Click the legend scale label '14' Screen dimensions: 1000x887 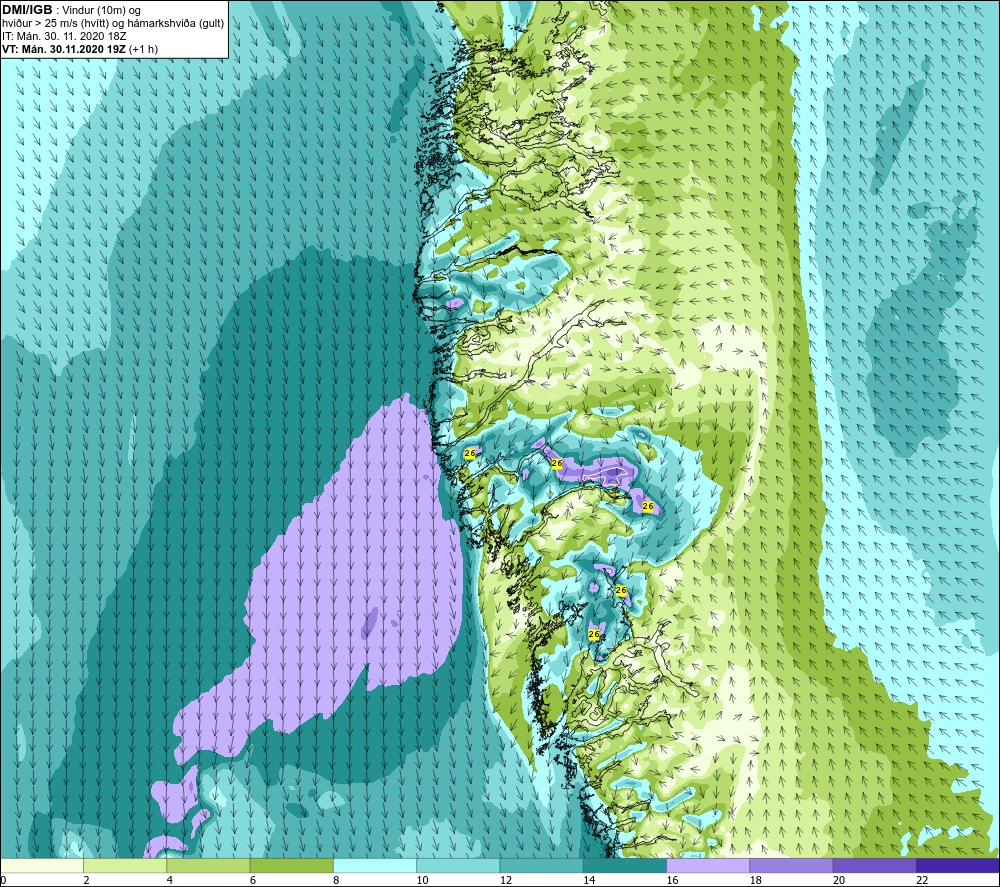tap(589, 880)
